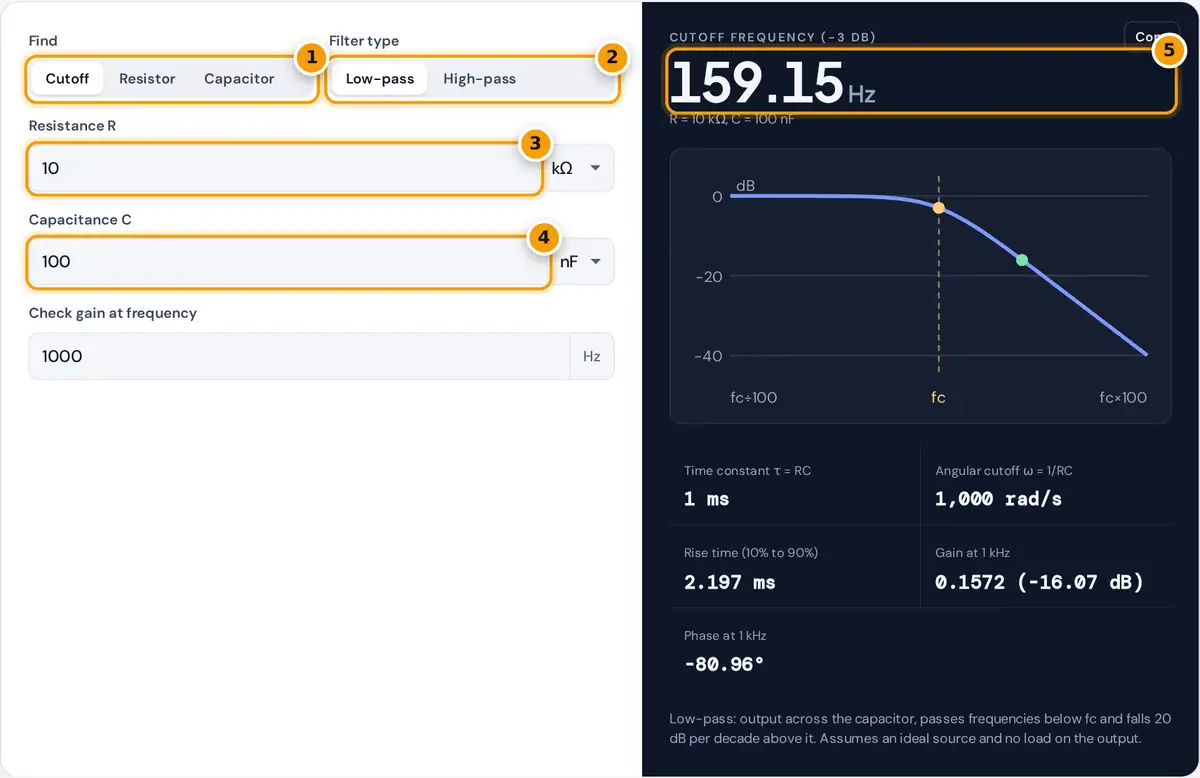Click the Resistance R input field
Viewport: 1200px width, 778px height.
(285, 168)
